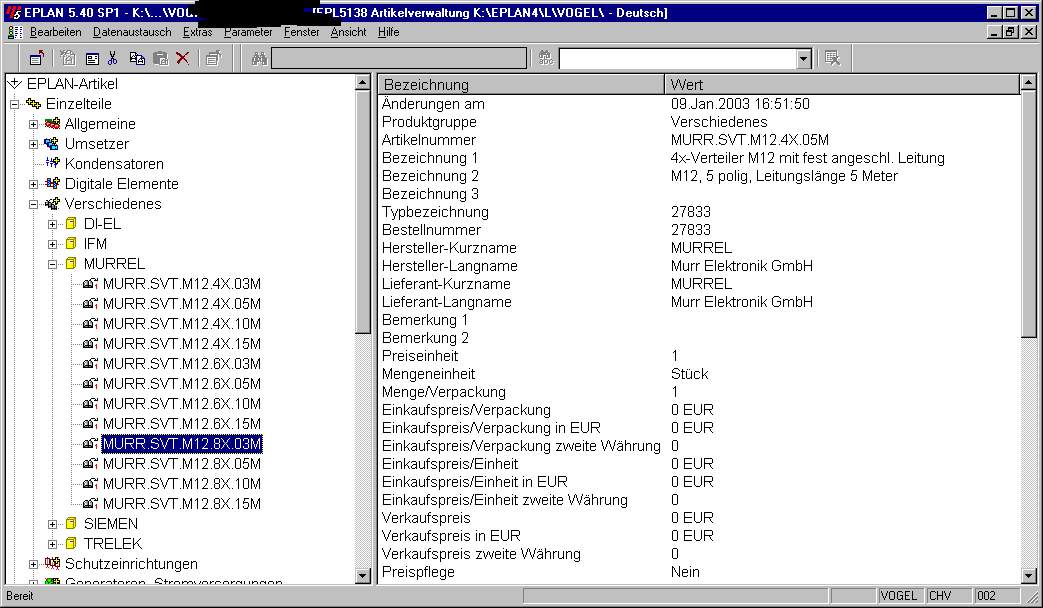Screen dimensions: 1043x608
Task: Select article MURR.SVT.M12.8X.15M in the tree
Action: (182, 504)
